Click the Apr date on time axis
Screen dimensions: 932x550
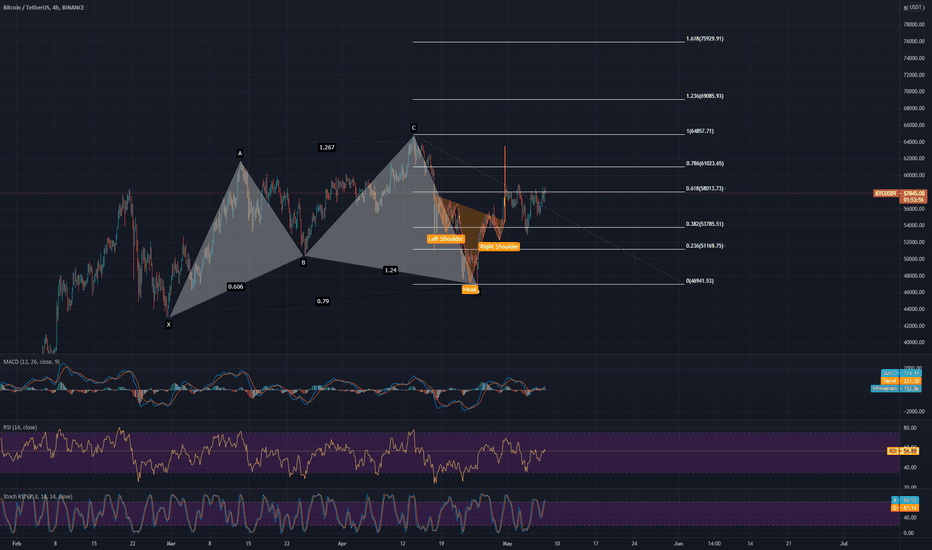coord(342,543)
